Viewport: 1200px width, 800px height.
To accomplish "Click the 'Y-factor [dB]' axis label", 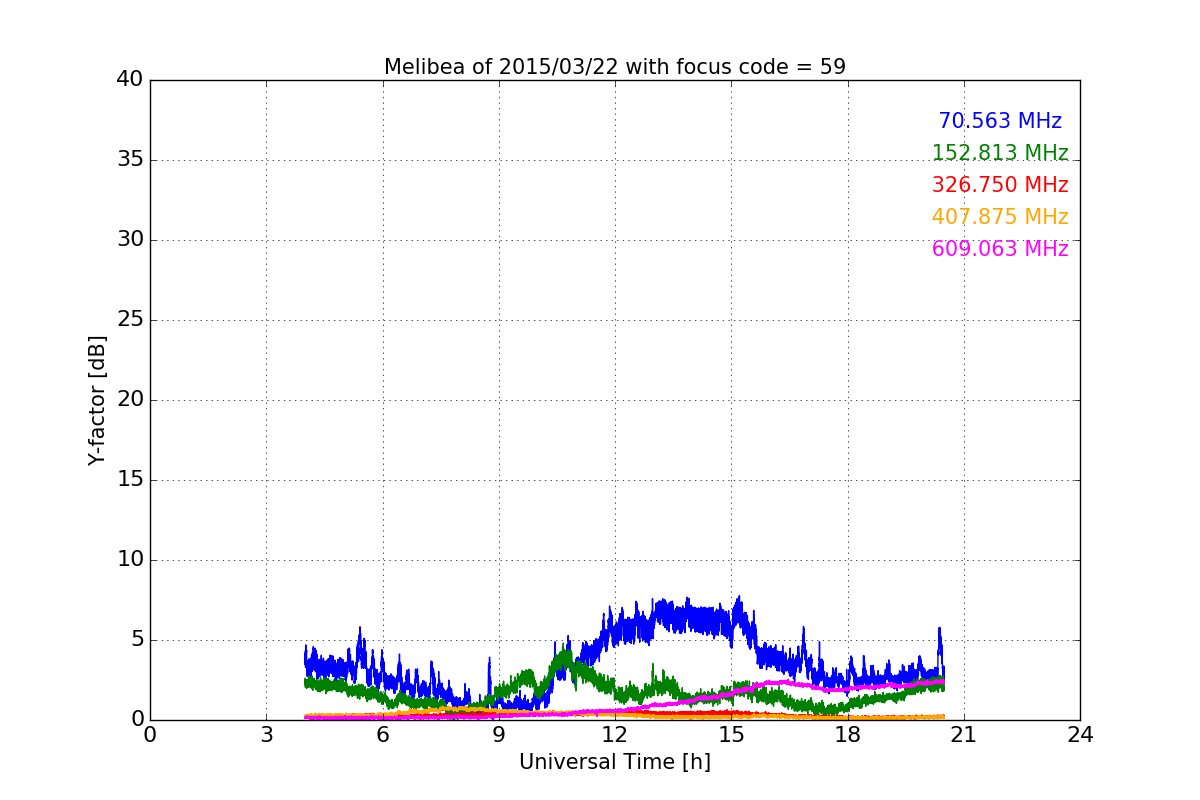I will pyautogui.click(x=97, y=400).
